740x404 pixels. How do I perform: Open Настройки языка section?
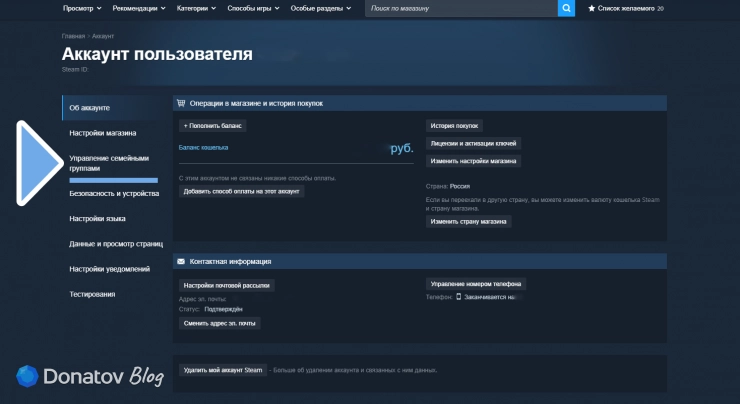97,219
